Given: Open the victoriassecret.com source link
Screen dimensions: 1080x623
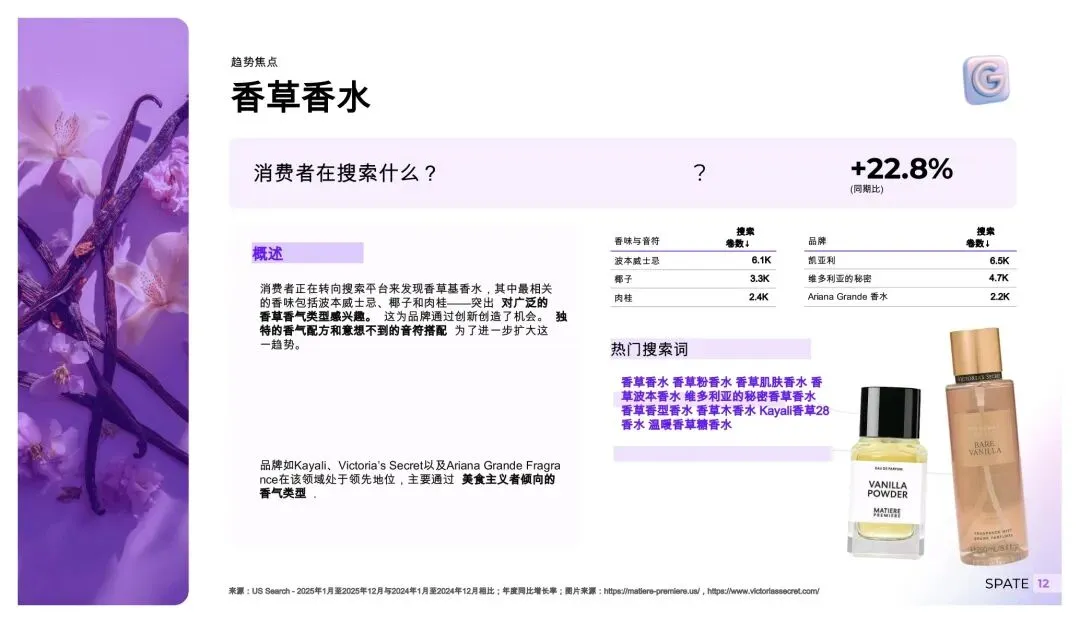Looking at the screenshot, I should coord(763,591).
